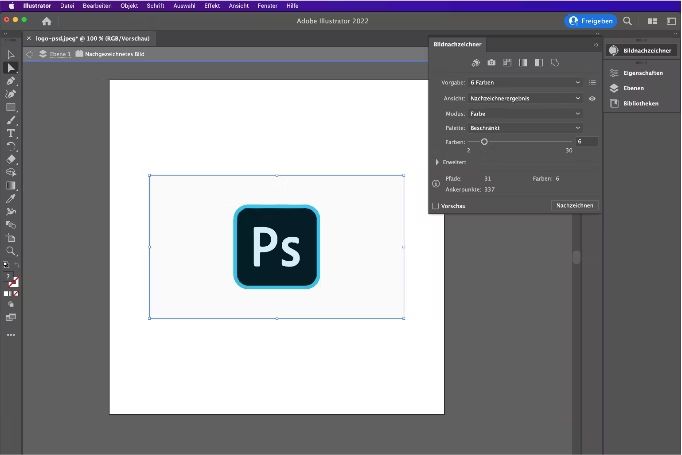The height and width of the screenshot is (455, 682).
Task: Open the Modus dropdown showing Farbe
Action: coord(525,114)
